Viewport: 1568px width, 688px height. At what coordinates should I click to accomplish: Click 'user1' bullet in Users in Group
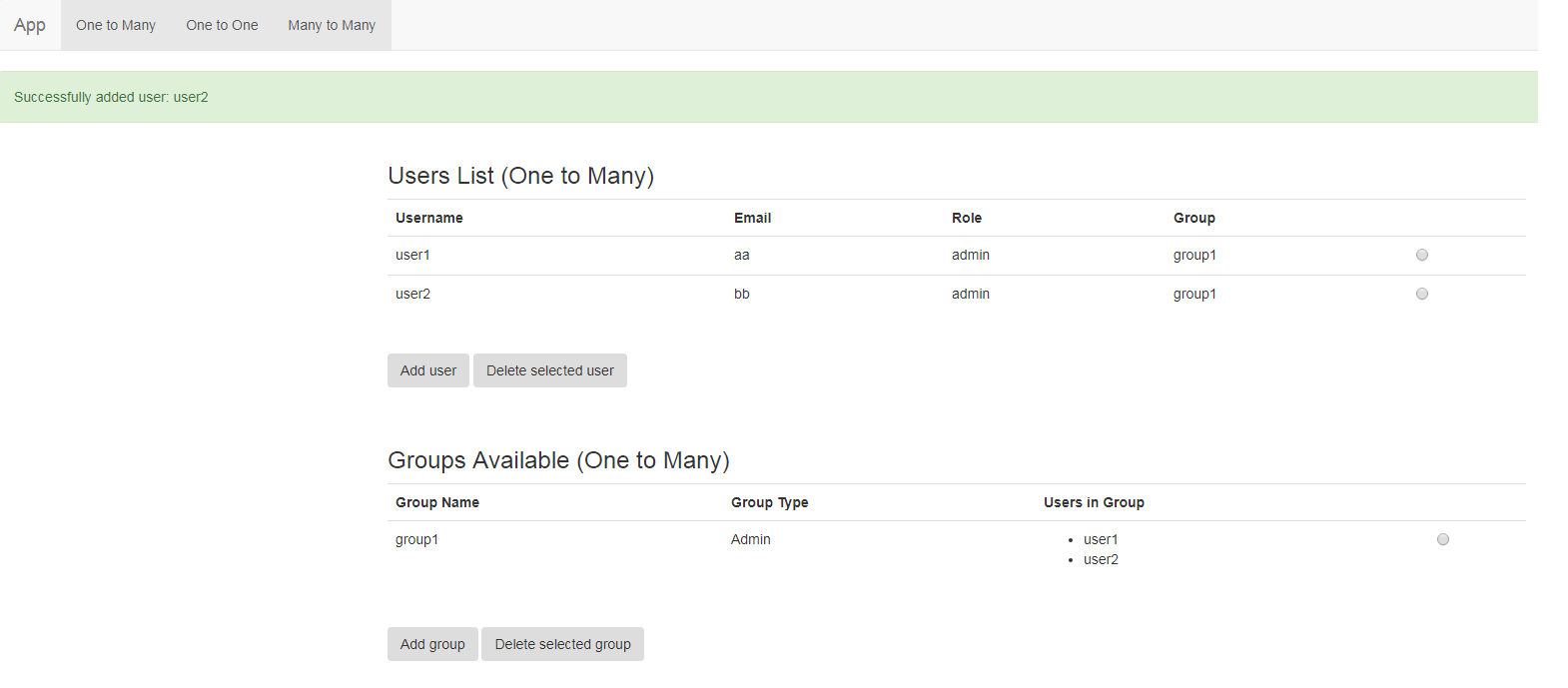point(1101,539)
